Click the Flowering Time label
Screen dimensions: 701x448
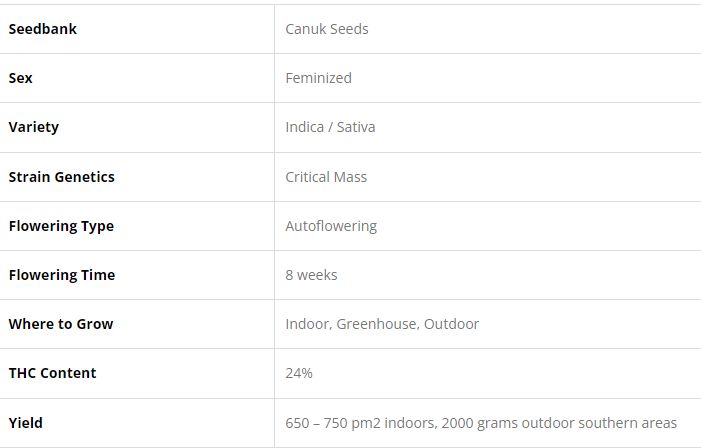tap(61, 275)
